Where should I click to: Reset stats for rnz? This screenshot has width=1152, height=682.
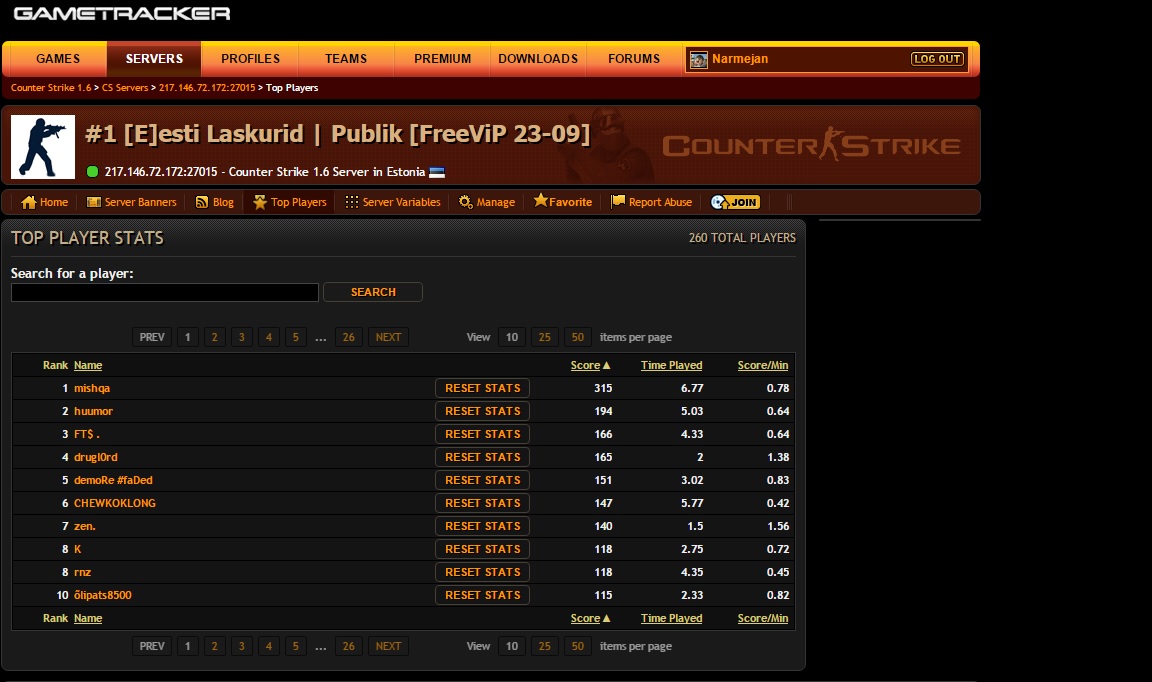click(x=483, y=572)
